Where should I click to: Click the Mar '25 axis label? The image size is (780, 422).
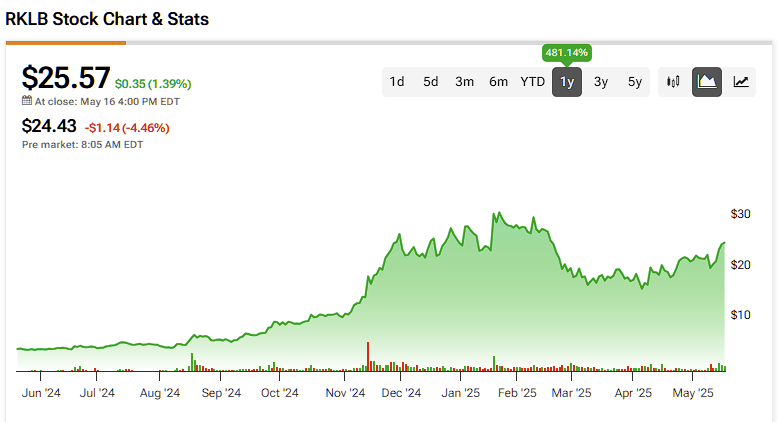(571, 393)
